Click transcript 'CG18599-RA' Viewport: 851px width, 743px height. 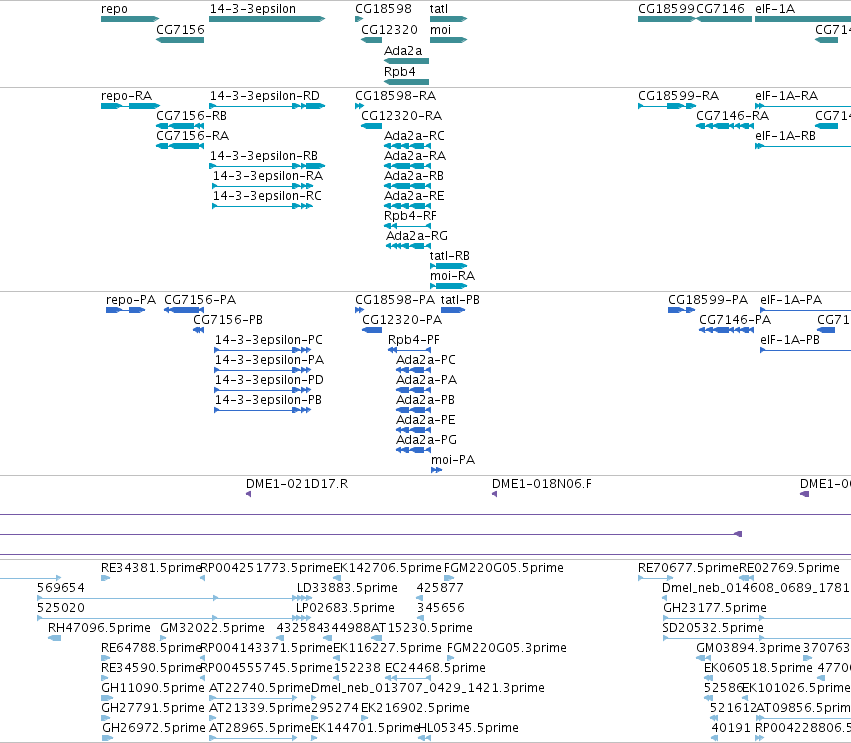point(678,96)
